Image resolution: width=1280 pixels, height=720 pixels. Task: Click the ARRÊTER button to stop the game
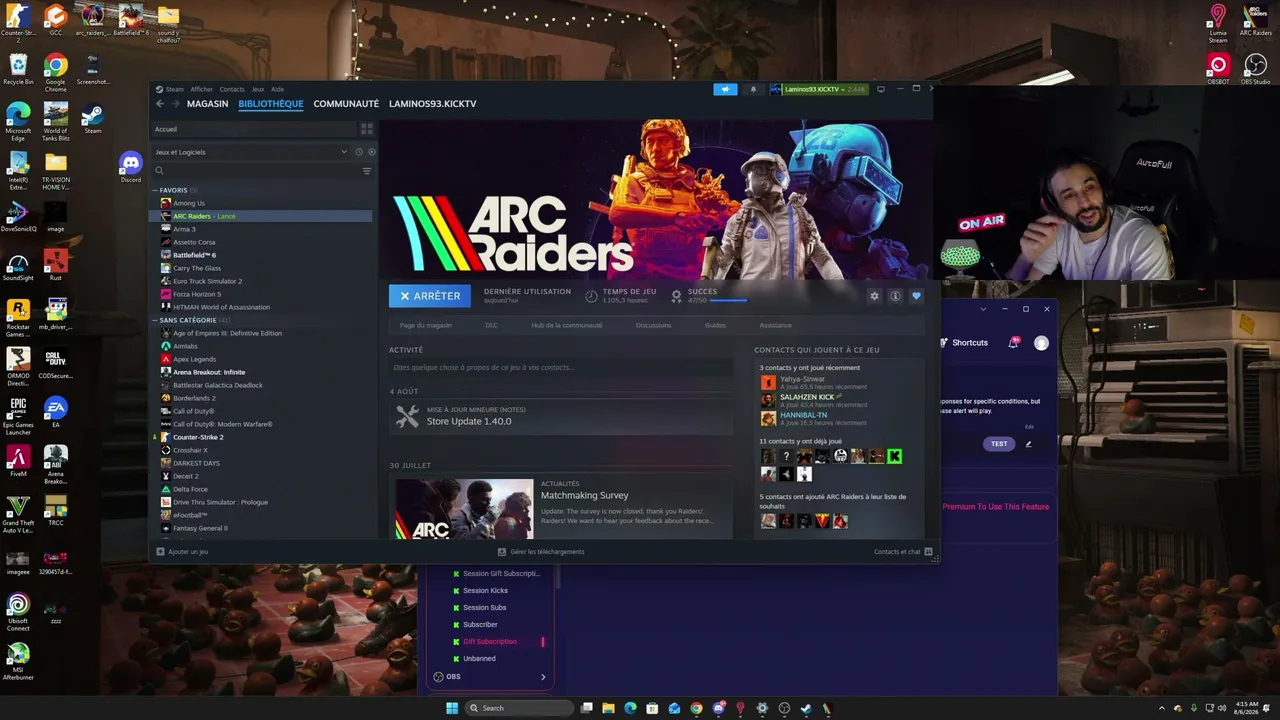pos(430,296)
